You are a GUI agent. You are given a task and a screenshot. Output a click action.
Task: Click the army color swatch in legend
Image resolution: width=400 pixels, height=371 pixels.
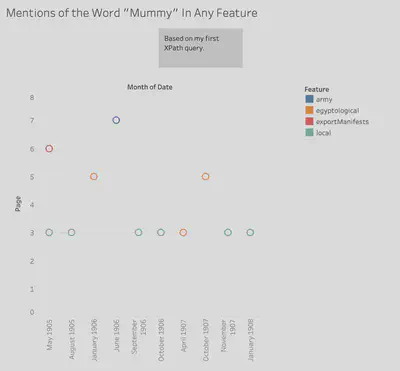[309, 99]
